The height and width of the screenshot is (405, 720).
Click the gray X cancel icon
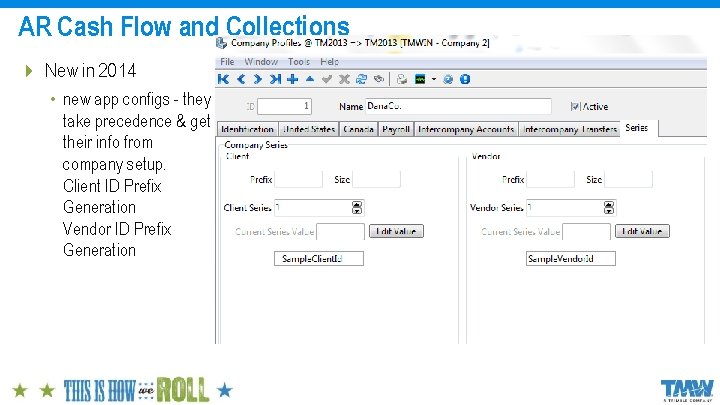pos(344,79)
